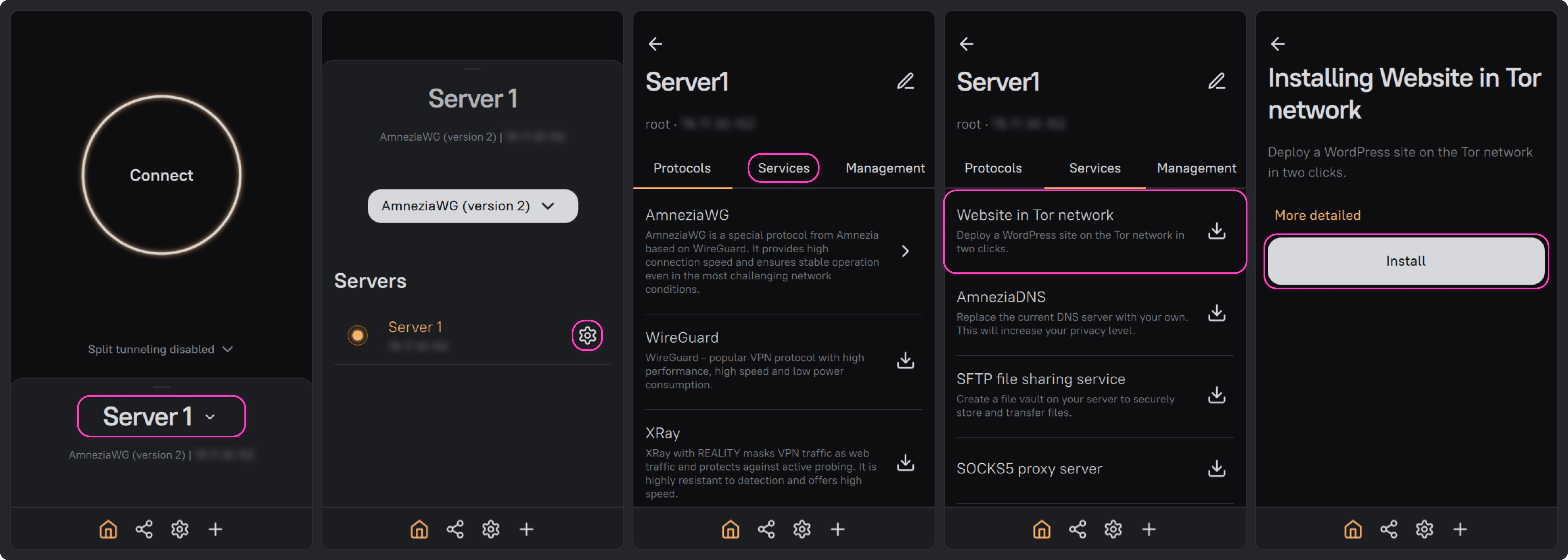Download the SOCKS5 proxy server
This screenshot has width=1568, height=560.
click(1217, 468)
